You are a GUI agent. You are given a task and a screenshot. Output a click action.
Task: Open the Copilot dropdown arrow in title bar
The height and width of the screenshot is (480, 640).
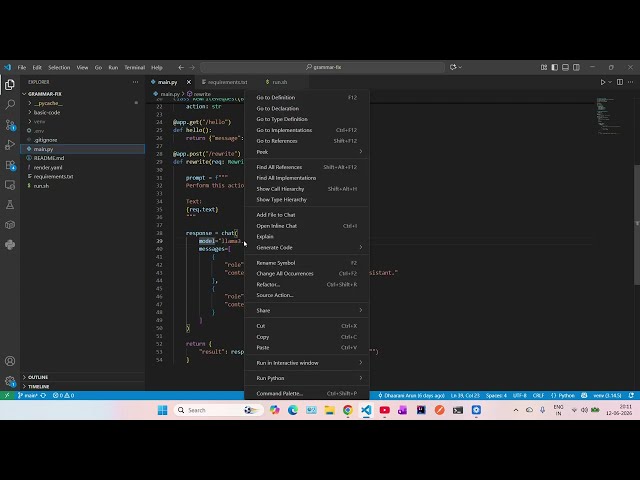click(460, 67)
